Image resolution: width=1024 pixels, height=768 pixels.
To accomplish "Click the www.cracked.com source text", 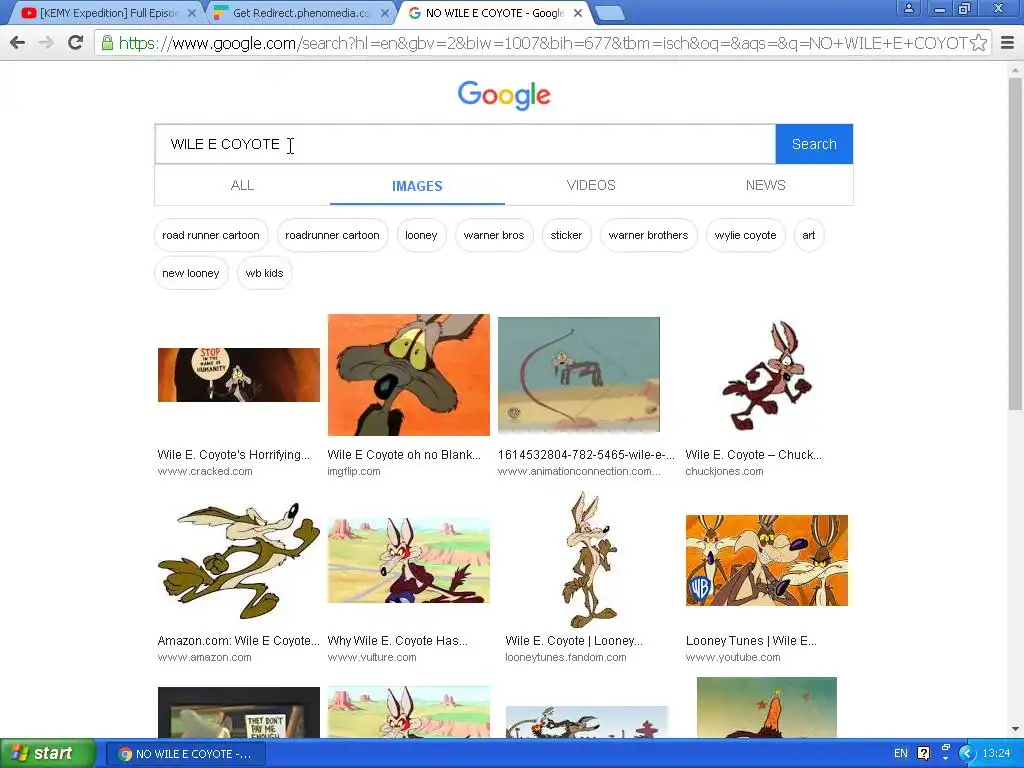I will coord(205,472).
